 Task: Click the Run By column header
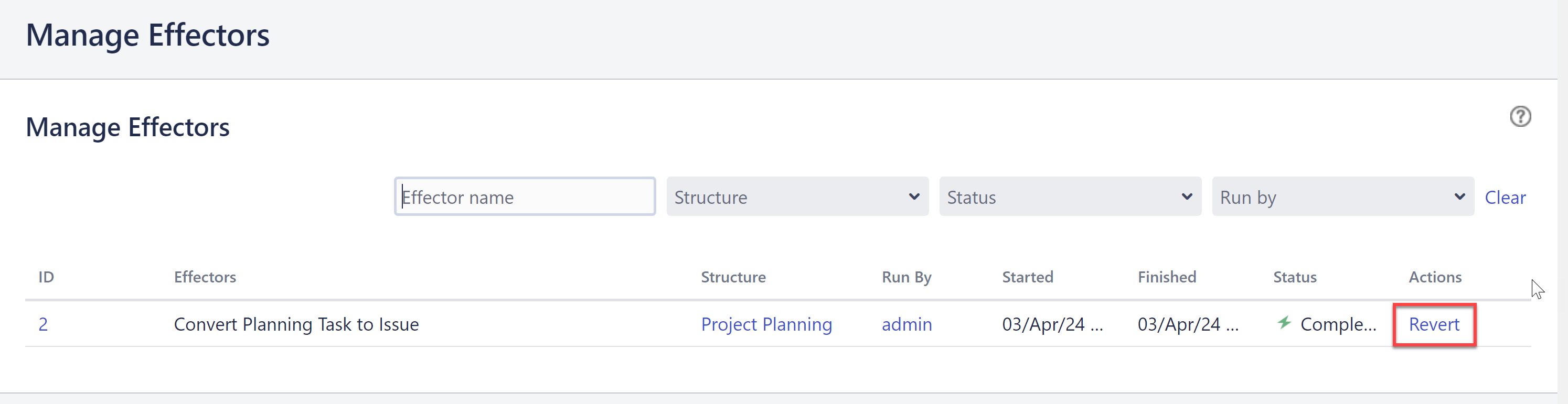click(906, 277)
